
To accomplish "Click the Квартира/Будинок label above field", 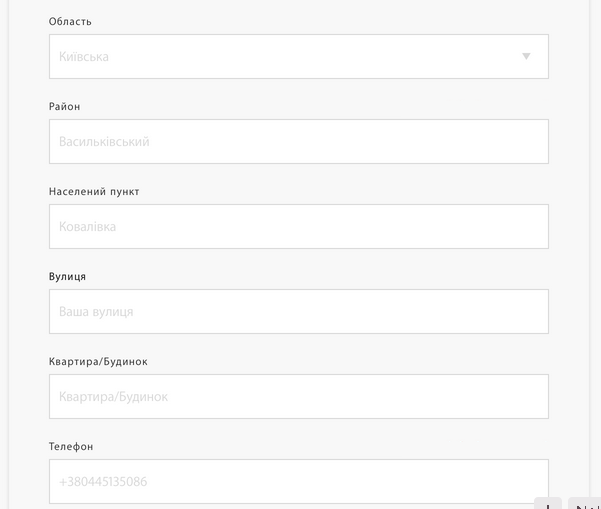I will click(x=98, y=362).
